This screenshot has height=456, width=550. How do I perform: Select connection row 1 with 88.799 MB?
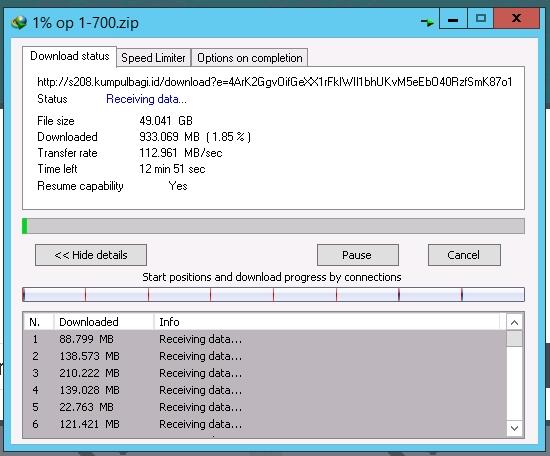[265, 339]
